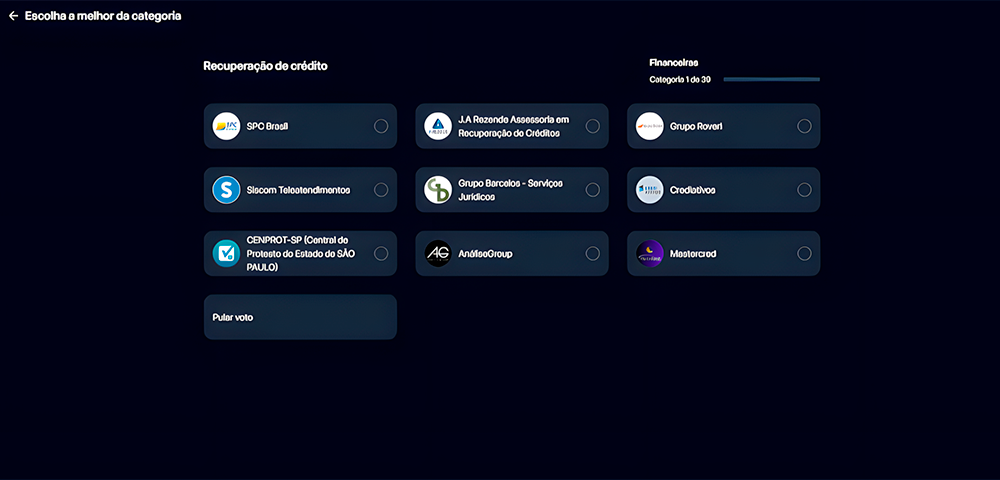
Task: Click the Grupo Barcelos logo
Action: point(438,190)
